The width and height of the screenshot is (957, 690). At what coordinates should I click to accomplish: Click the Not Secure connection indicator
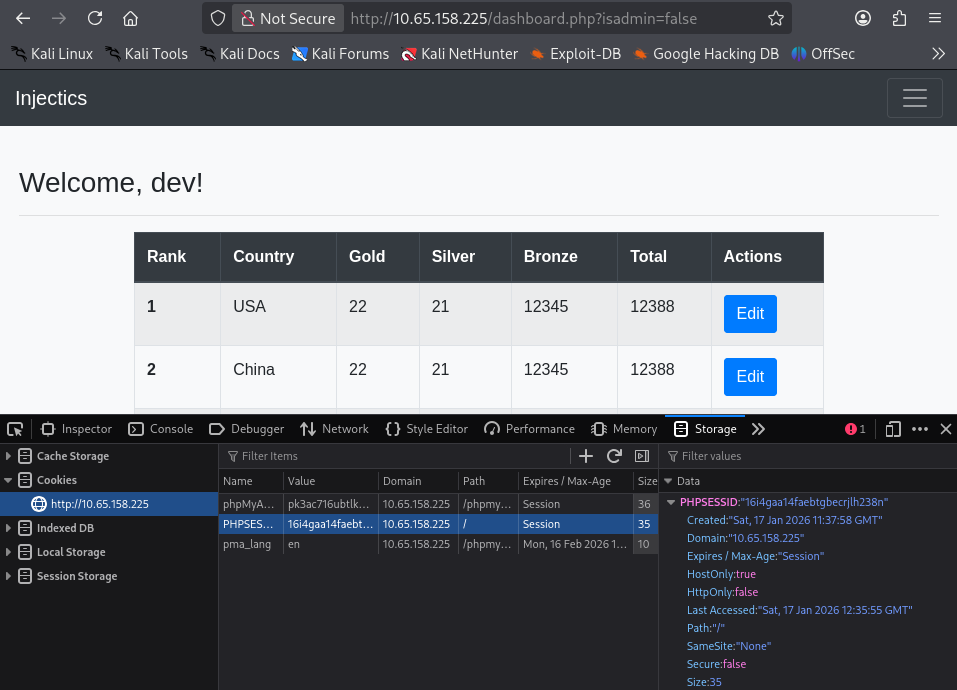click(x=288, y=18)
